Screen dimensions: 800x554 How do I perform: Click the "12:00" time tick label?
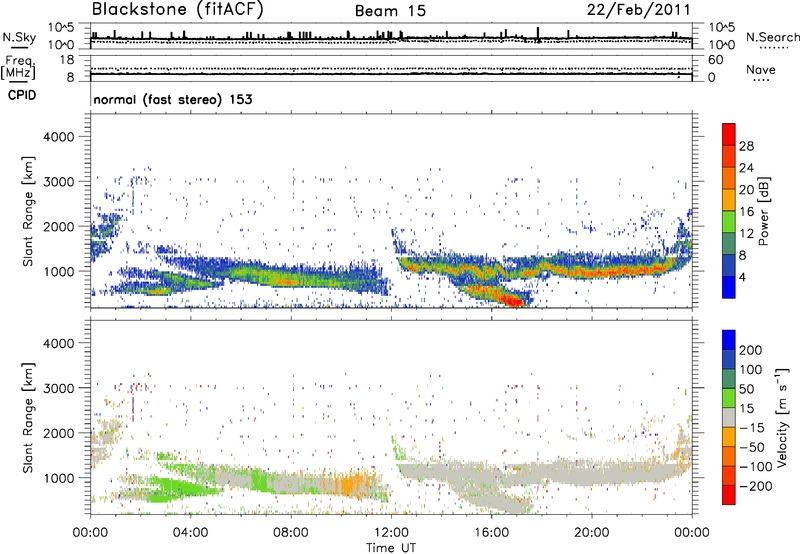point(391,533)
